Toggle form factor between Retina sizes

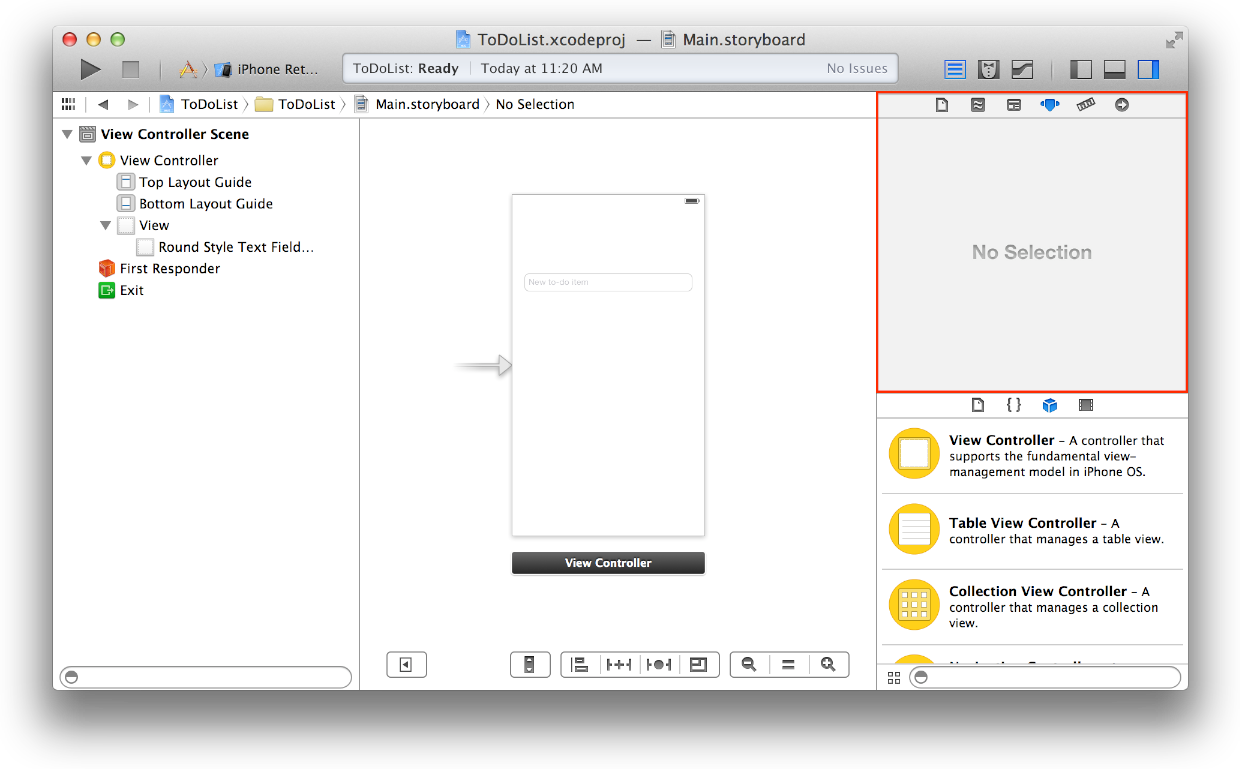tap(530, 664)
